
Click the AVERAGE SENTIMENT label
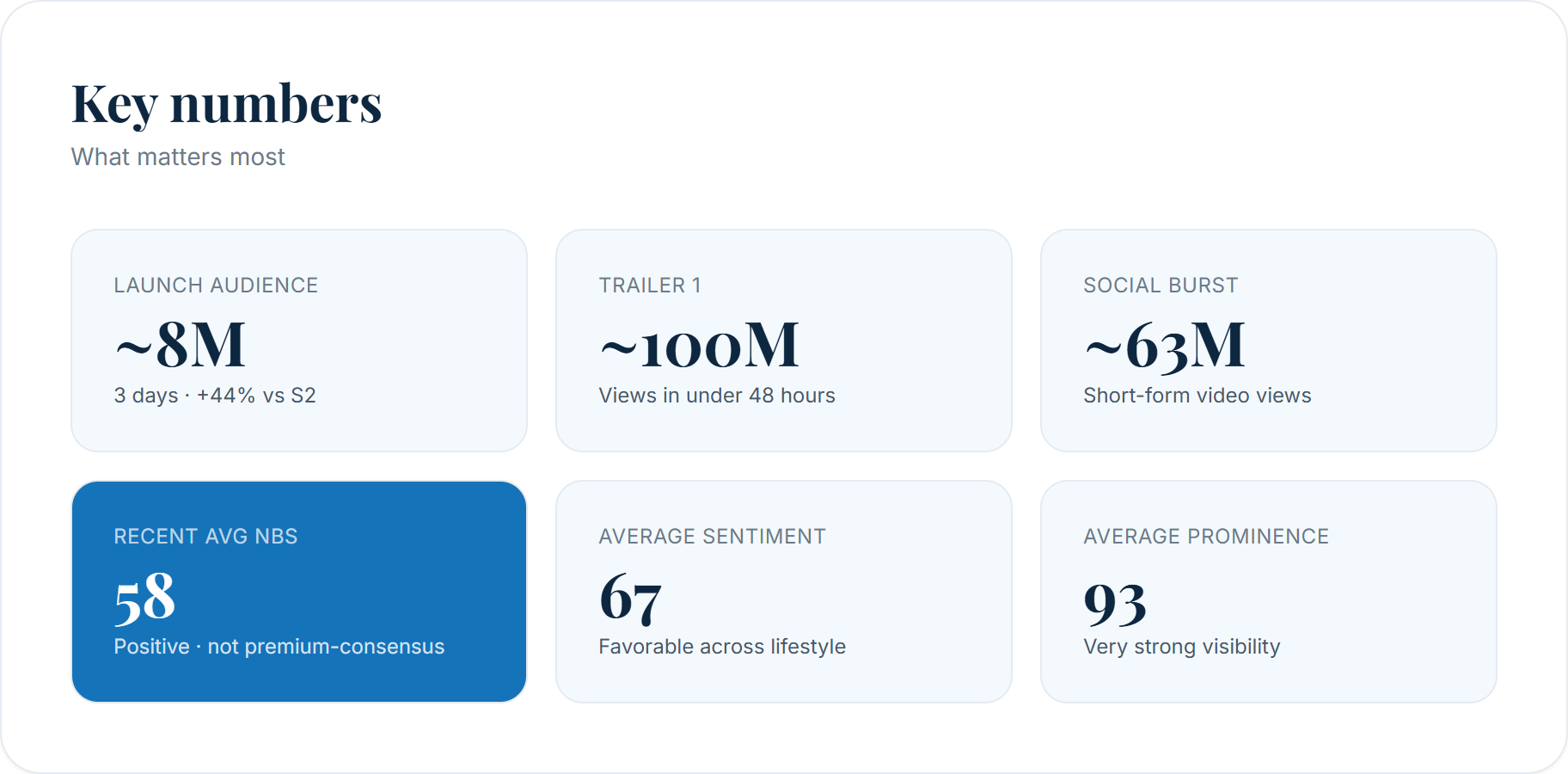712,537
